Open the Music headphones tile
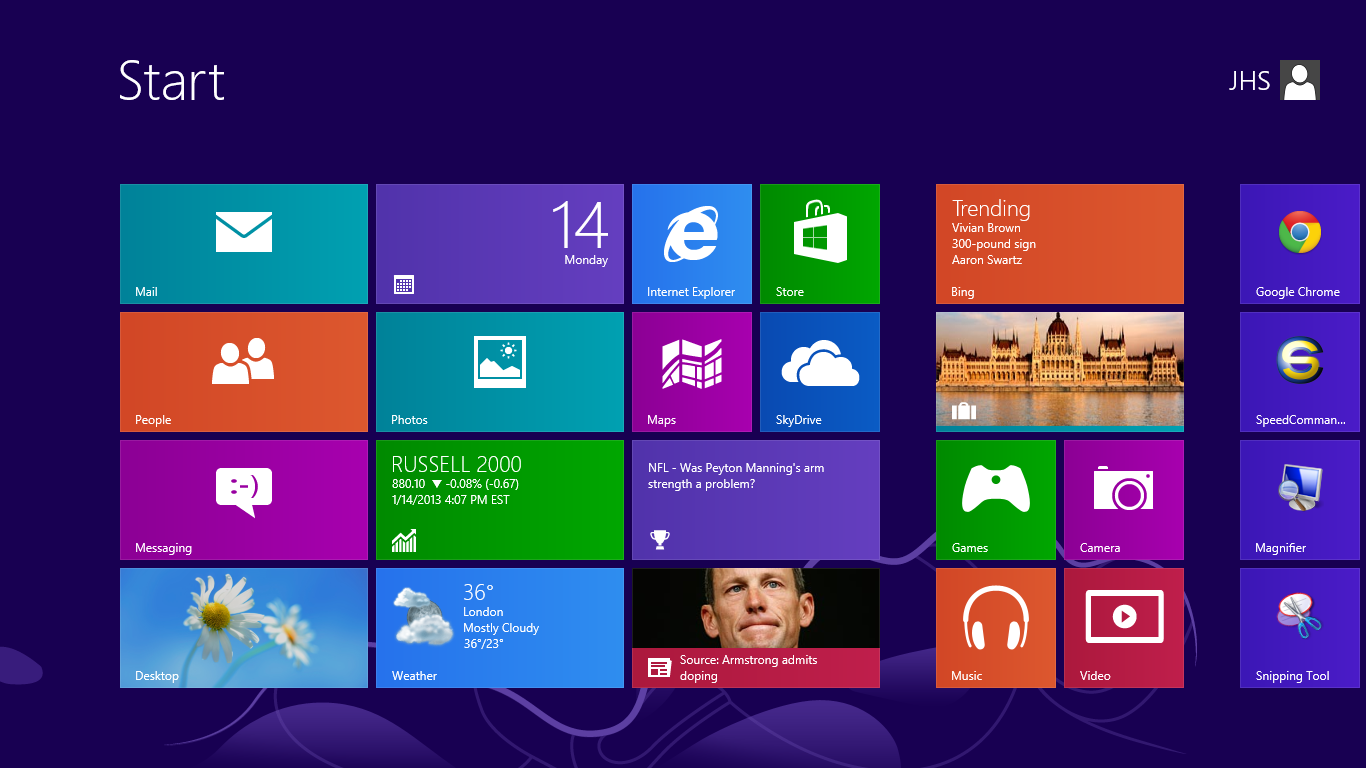Viewport: 1366px width, 768px height. pos(995,627)
